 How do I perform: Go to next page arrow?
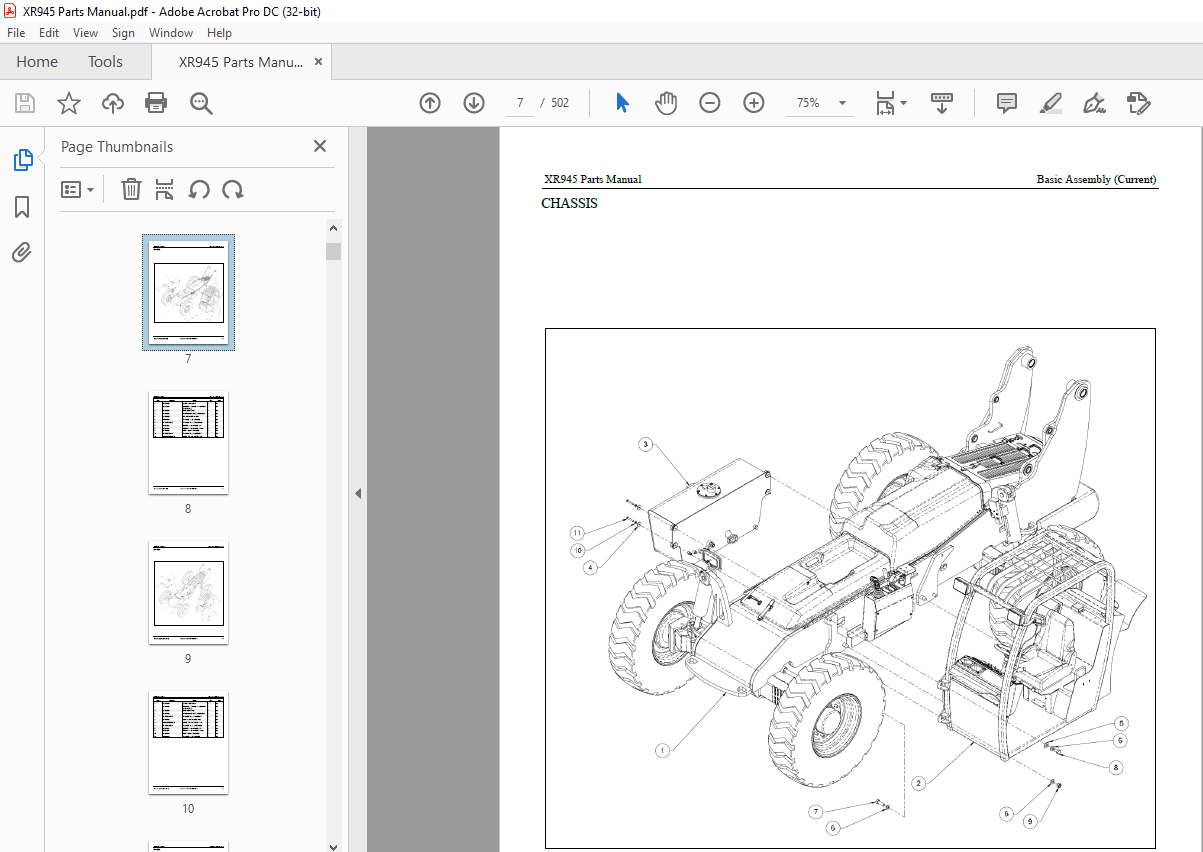[x=474, y=103]
